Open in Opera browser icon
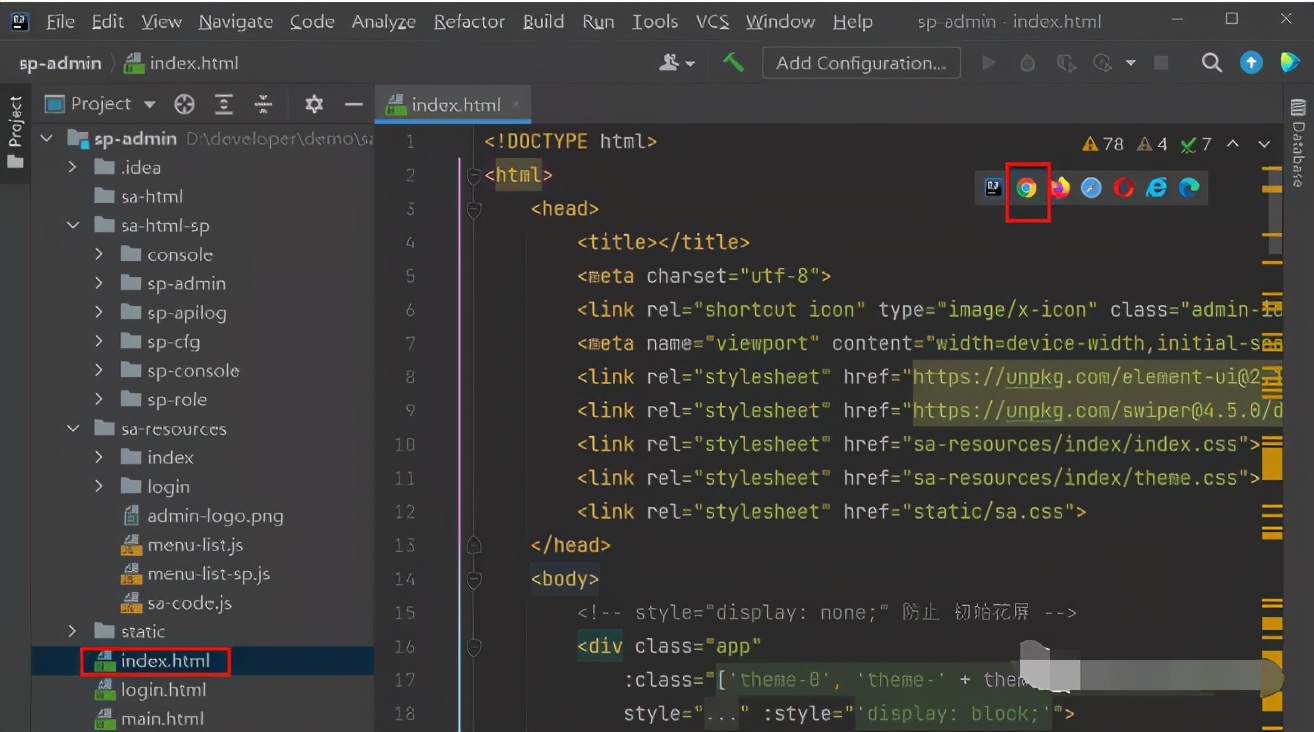Viewport: 1314px width, 732px height. pyautogui.click(x=1124, y=187)
